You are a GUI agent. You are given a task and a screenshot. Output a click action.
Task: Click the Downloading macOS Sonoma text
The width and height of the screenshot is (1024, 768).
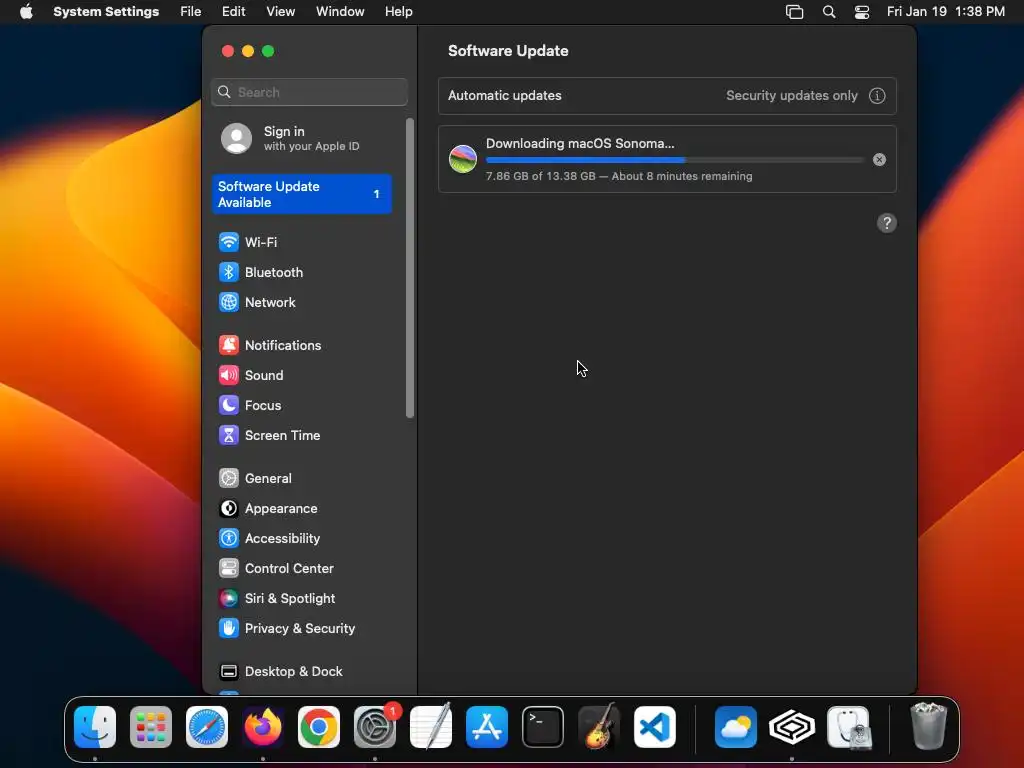tap(580, 144)
